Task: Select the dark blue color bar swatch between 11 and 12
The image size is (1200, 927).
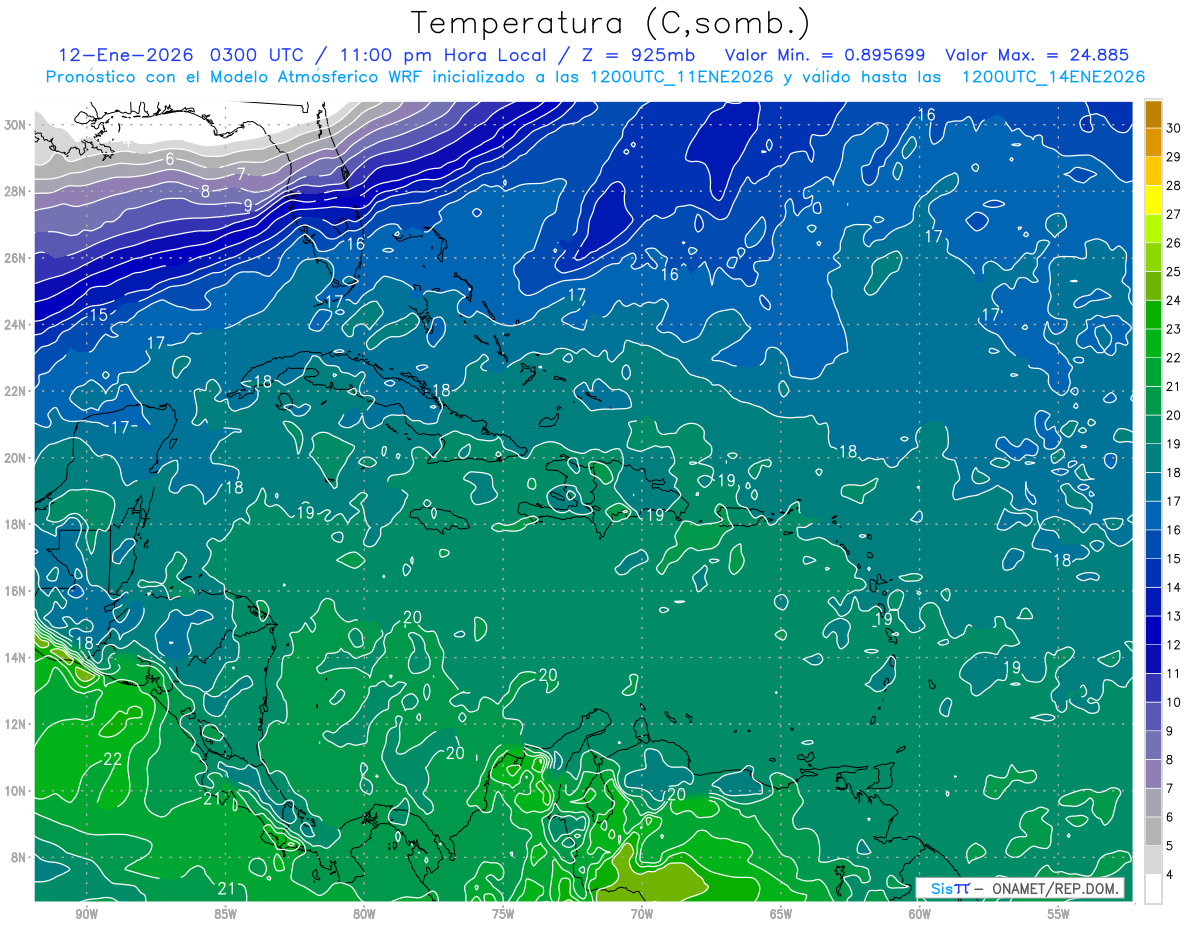Action: click(1153, 659)
